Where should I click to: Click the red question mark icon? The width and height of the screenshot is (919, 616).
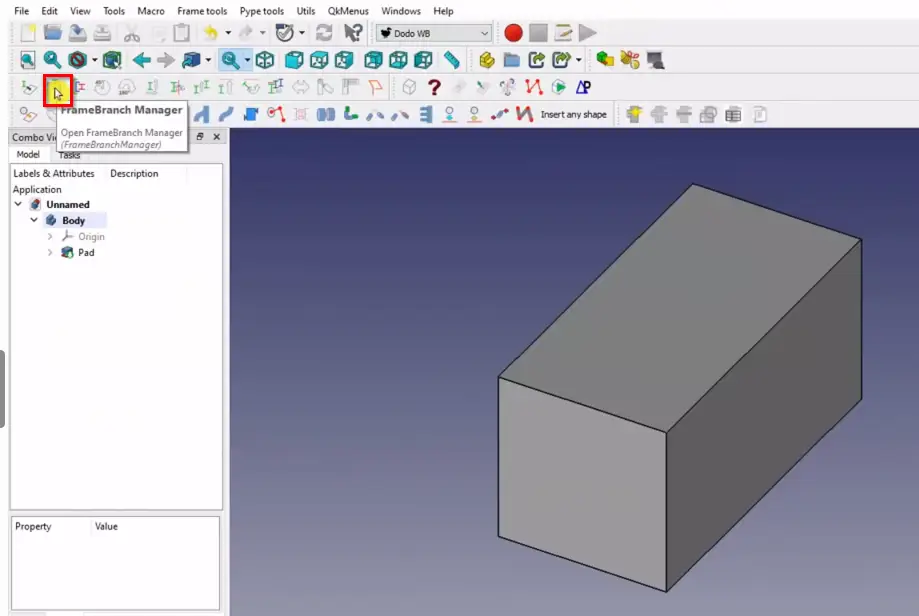(434, 88)
